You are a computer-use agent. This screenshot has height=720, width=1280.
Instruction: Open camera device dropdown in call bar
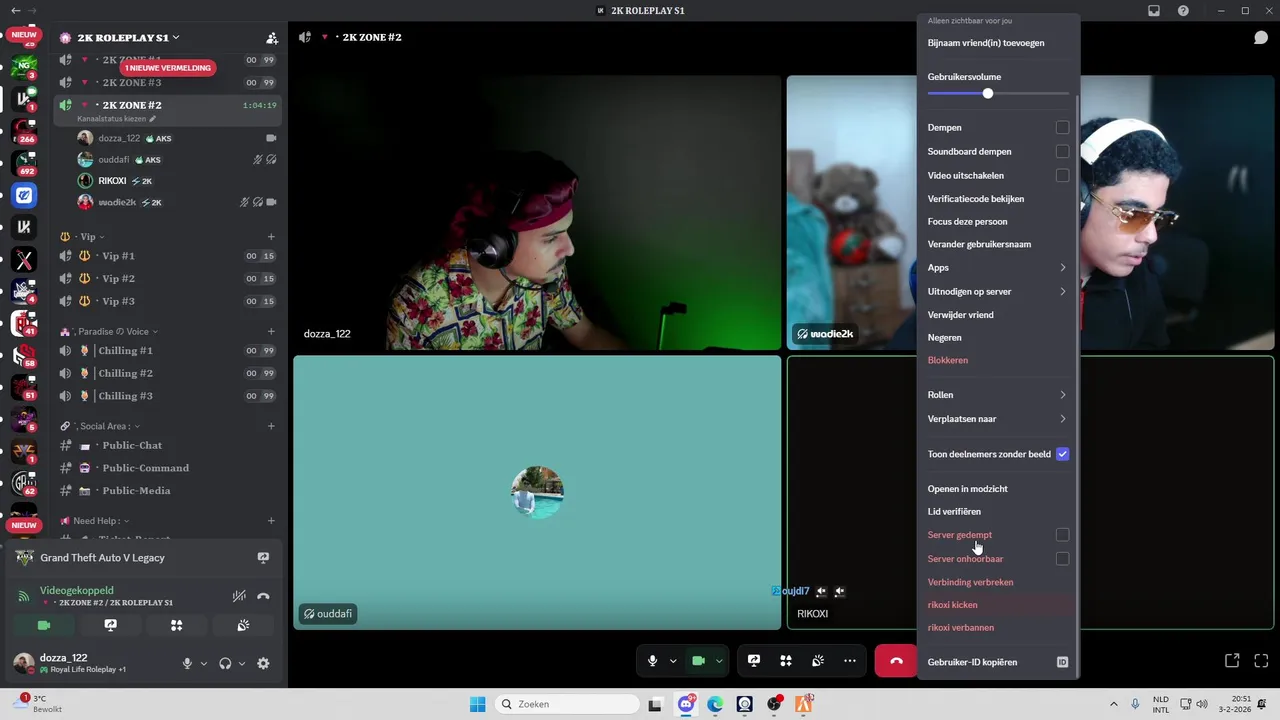click(719, 661)
